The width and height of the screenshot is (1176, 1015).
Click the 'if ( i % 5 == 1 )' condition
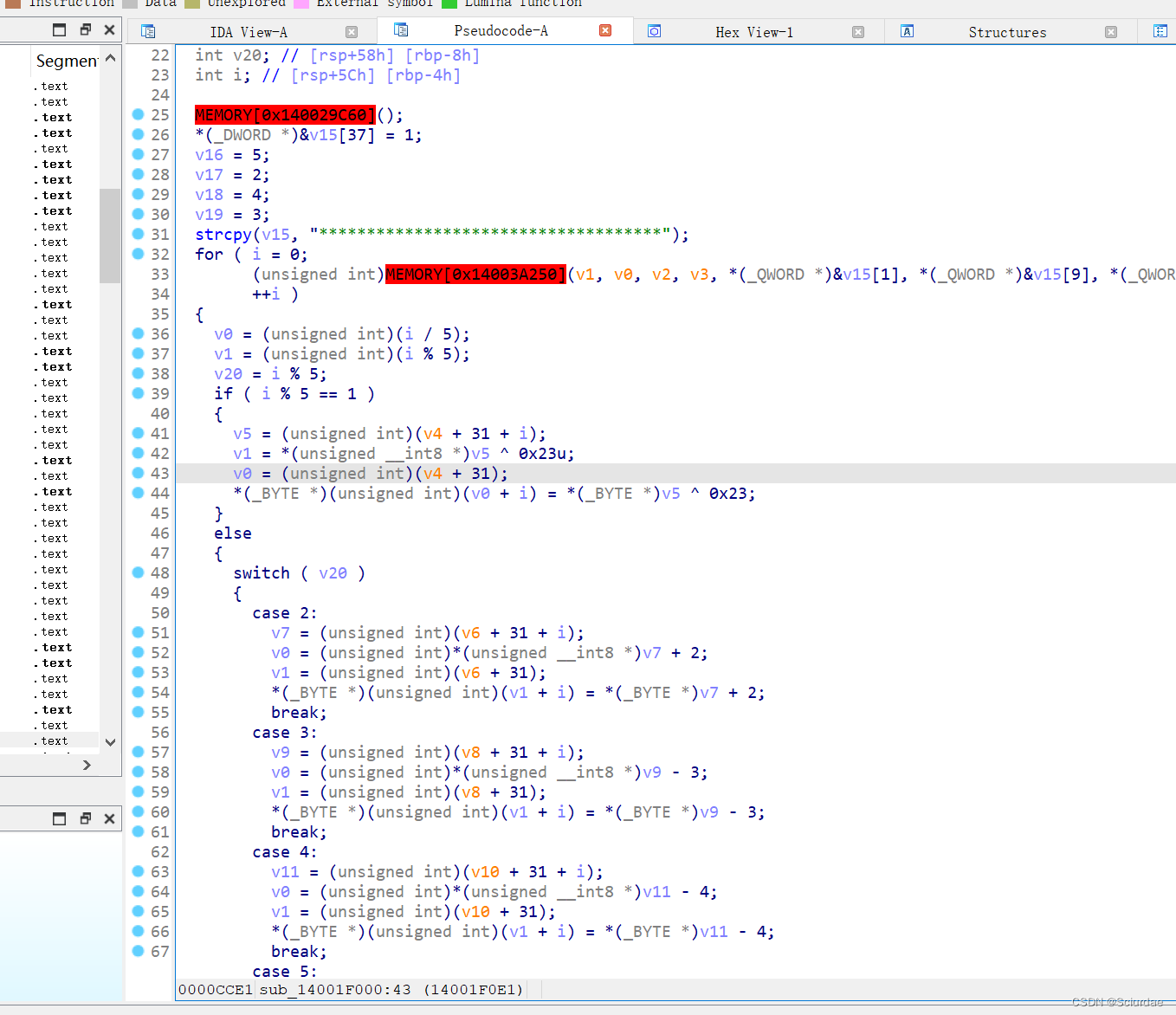coord(294,394)
